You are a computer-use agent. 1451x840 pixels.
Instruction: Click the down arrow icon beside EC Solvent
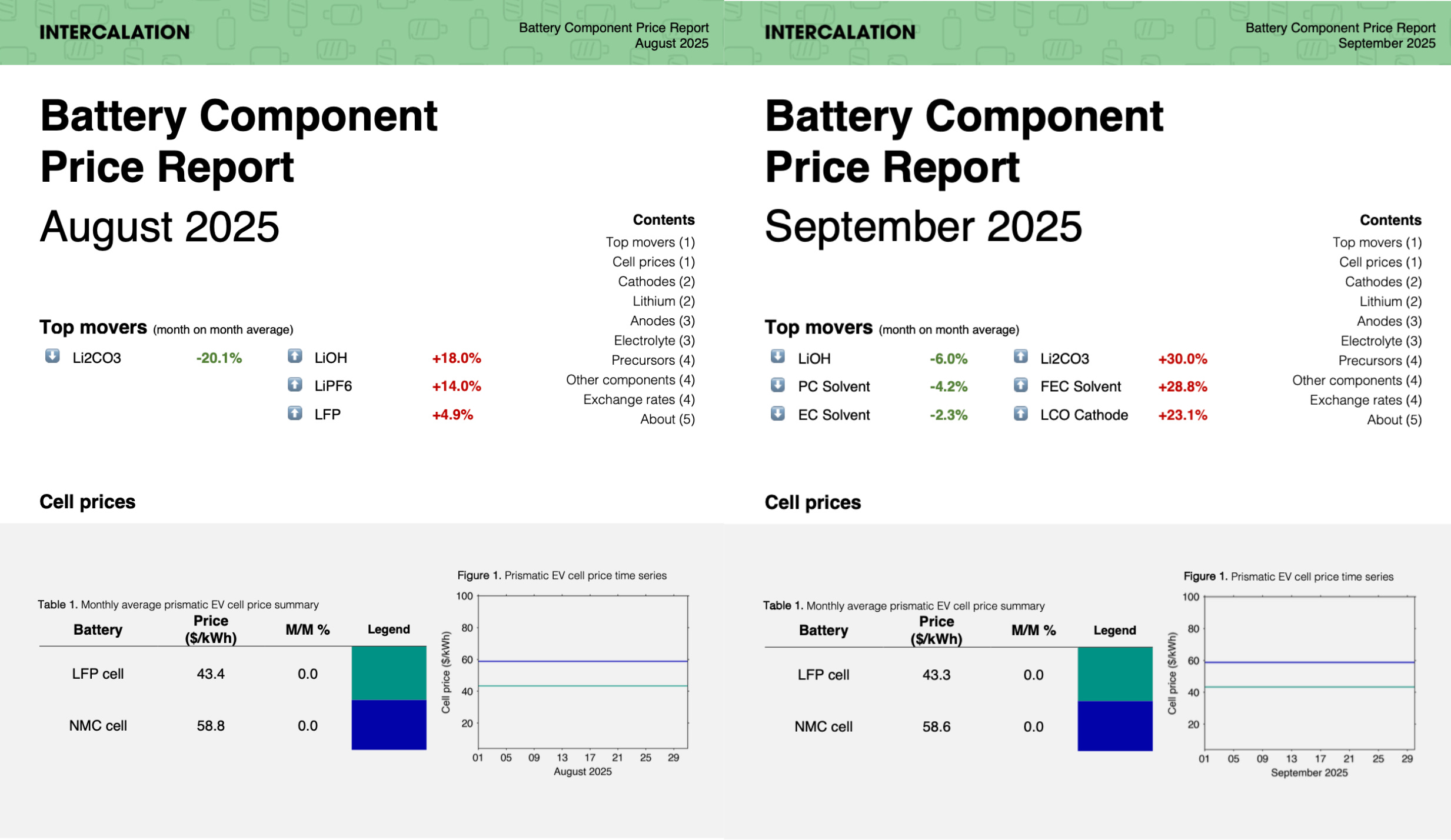coord(777,414)
